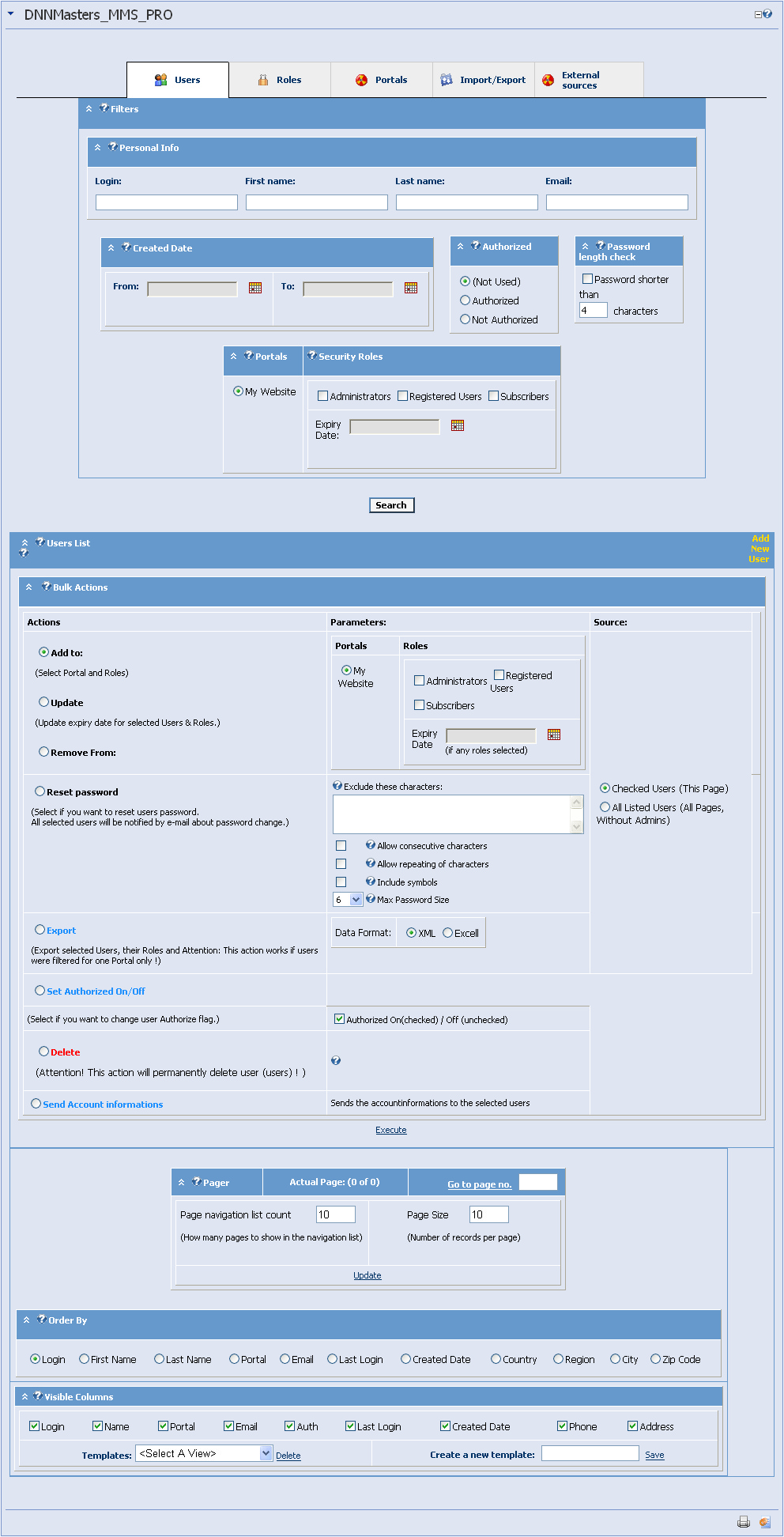Collapse the Authorized panel
The image size is (784, 1537).
(x=461, y=247)
